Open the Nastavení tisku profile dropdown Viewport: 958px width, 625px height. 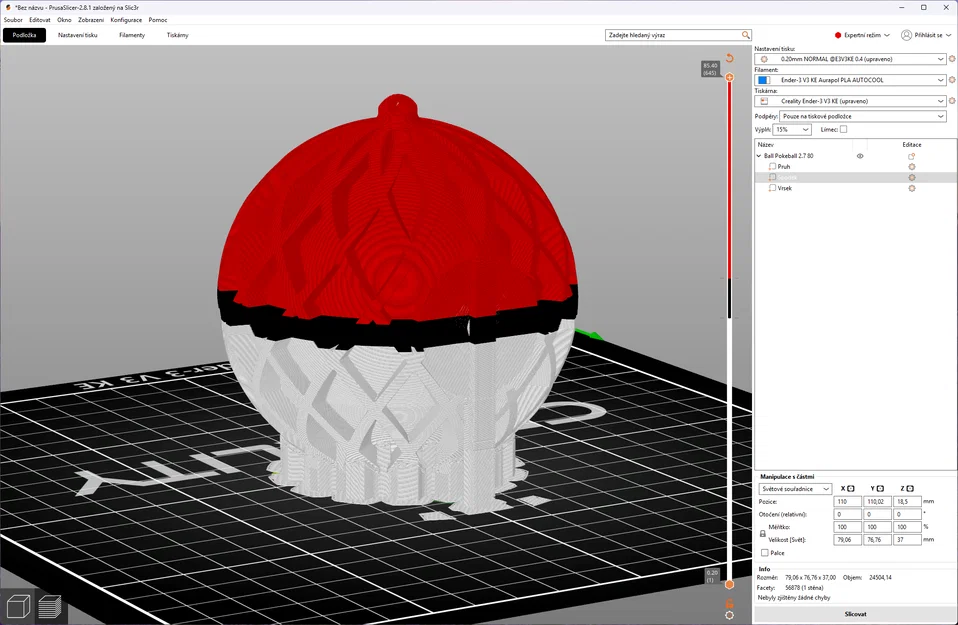pyautogui.click(x=850, y=59)
